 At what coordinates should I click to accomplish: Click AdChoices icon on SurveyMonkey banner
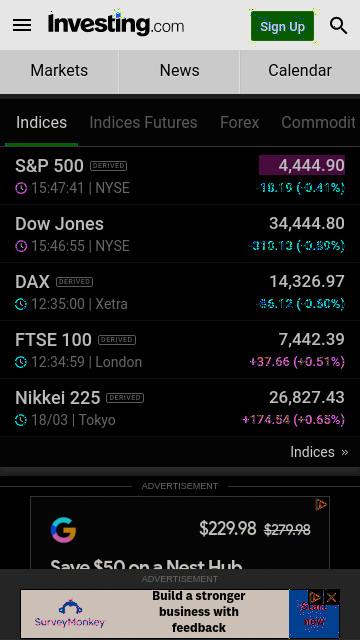[315, 598]
